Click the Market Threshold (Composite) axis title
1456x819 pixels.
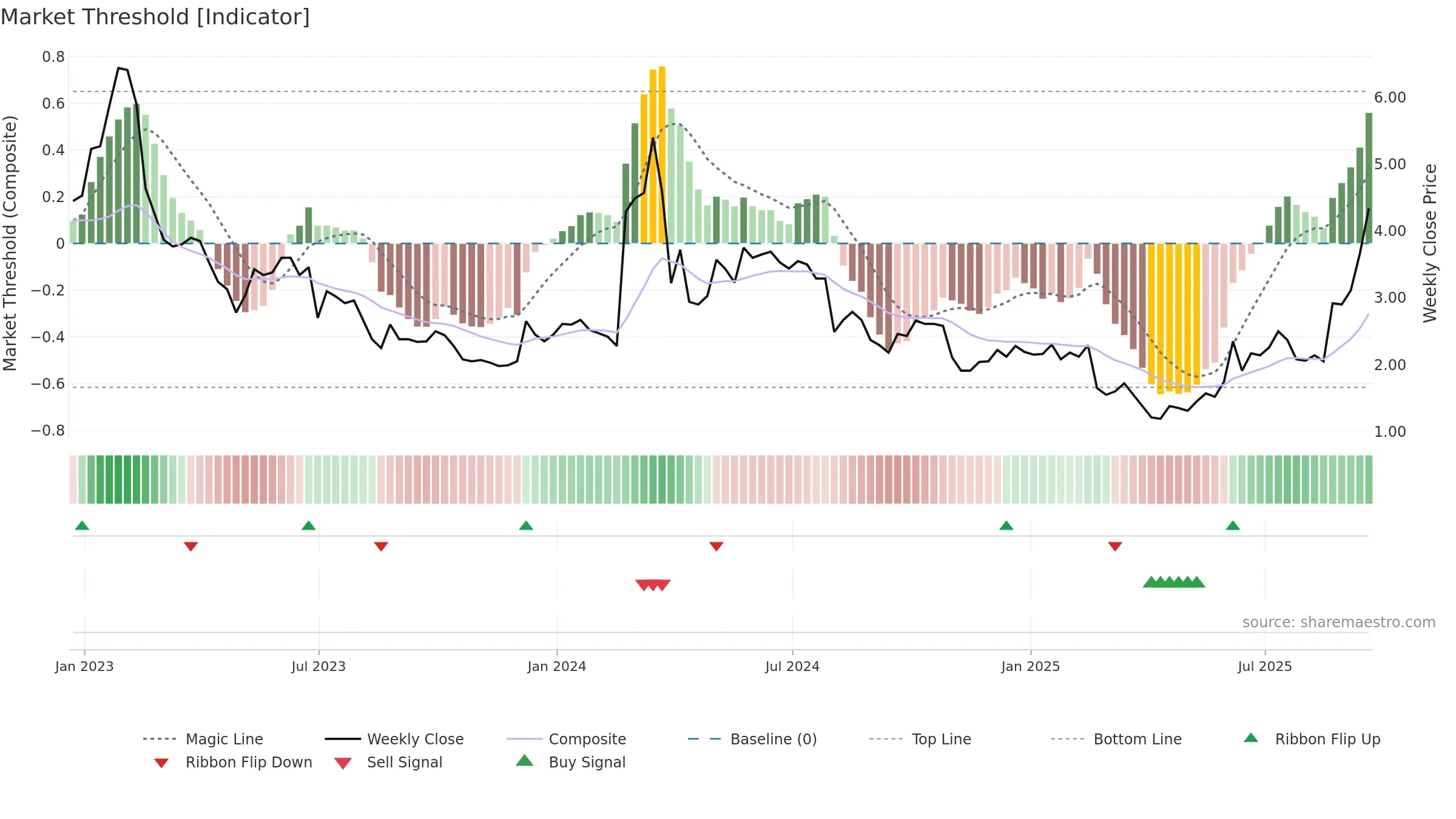(10, 243)
